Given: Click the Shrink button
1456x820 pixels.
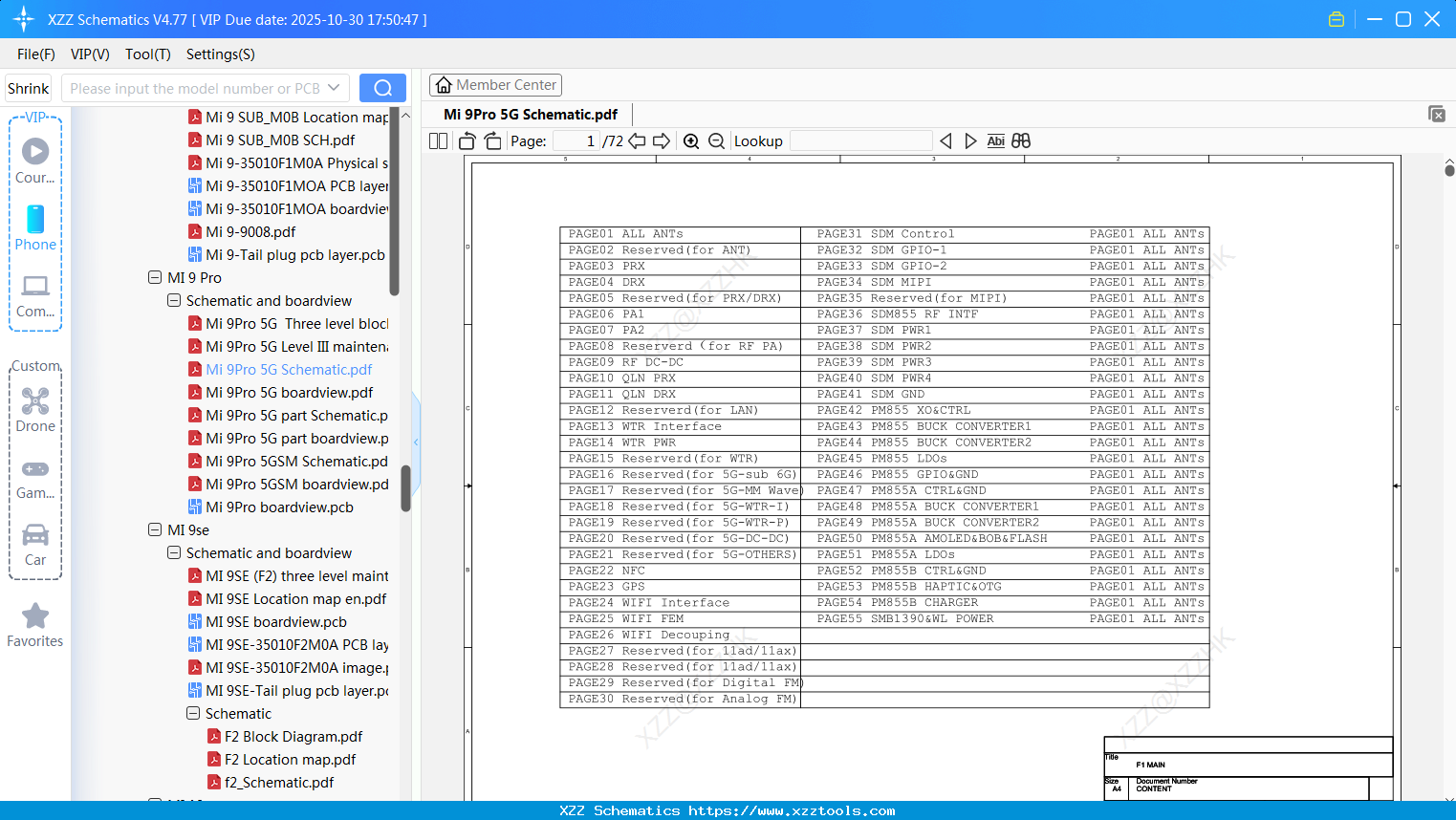Looking at the screenshot, I should [28, 88].
